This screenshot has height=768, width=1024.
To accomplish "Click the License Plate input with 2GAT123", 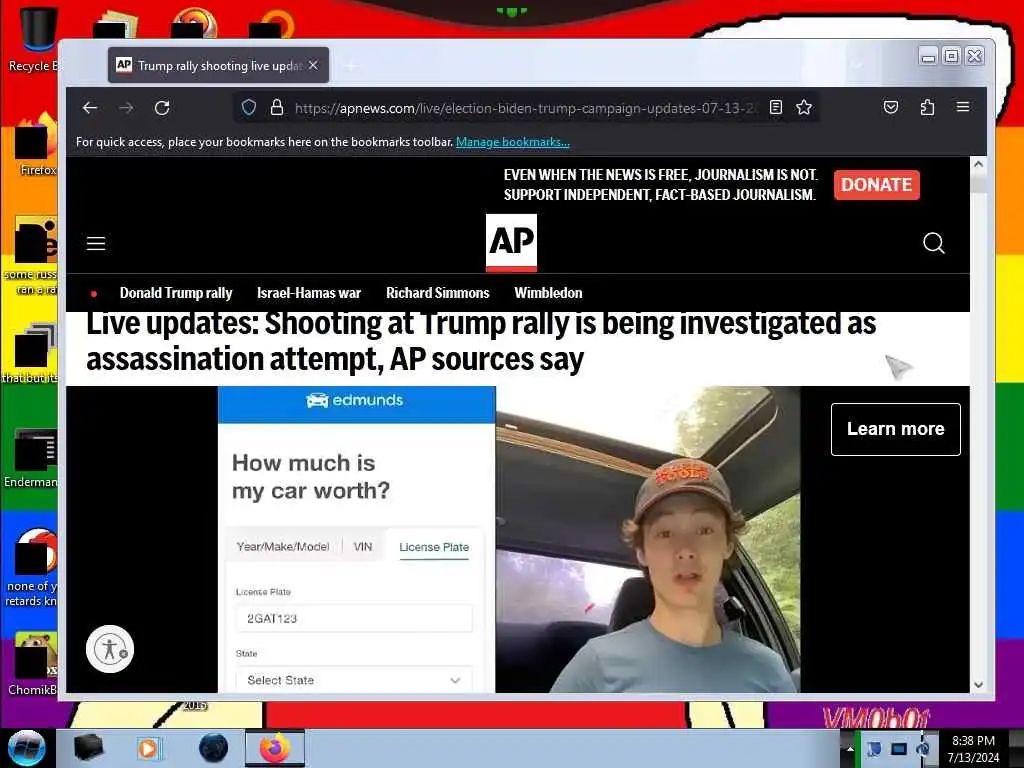I will (x=354, y=618).
